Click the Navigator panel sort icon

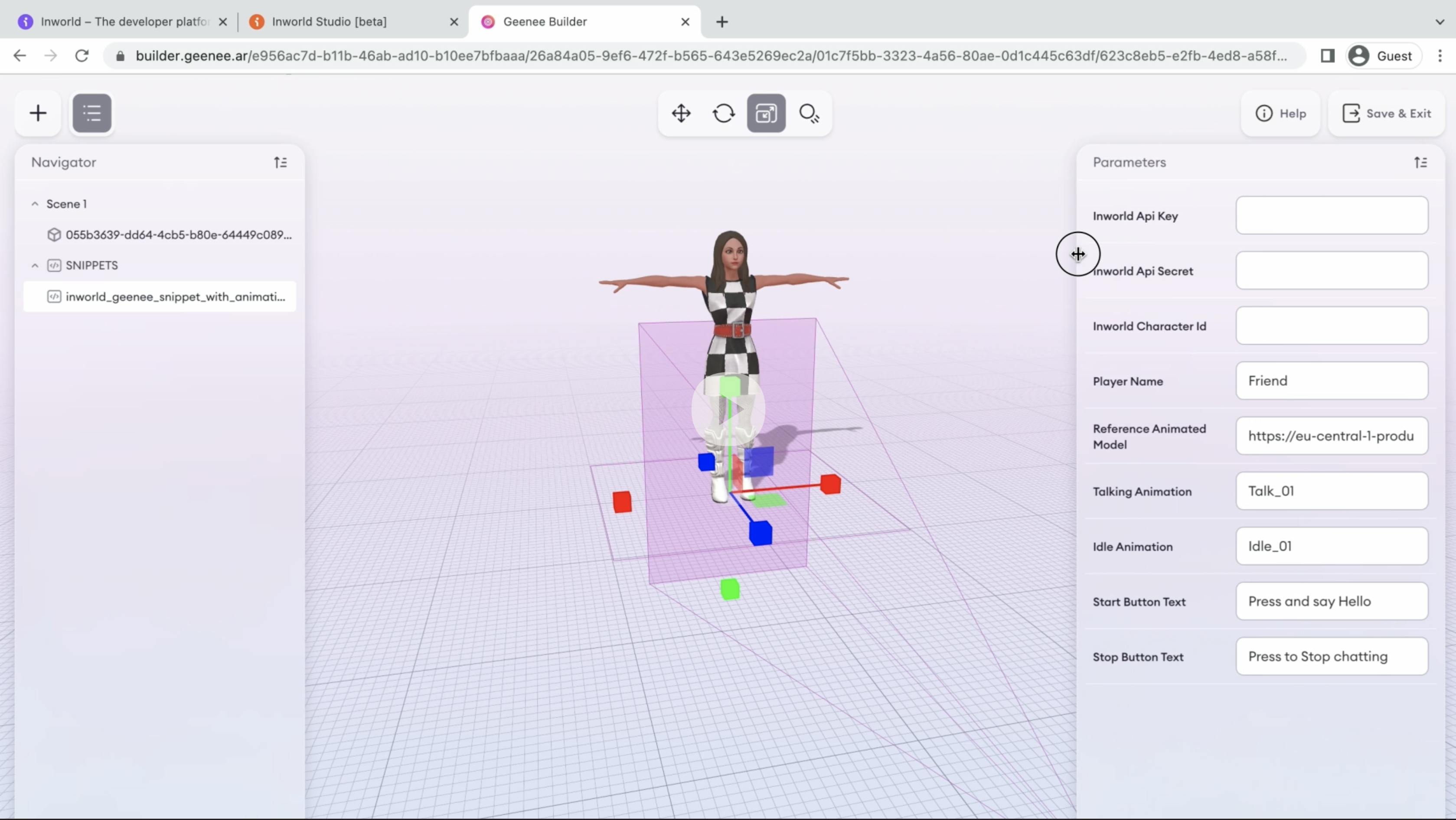point(281,163)
